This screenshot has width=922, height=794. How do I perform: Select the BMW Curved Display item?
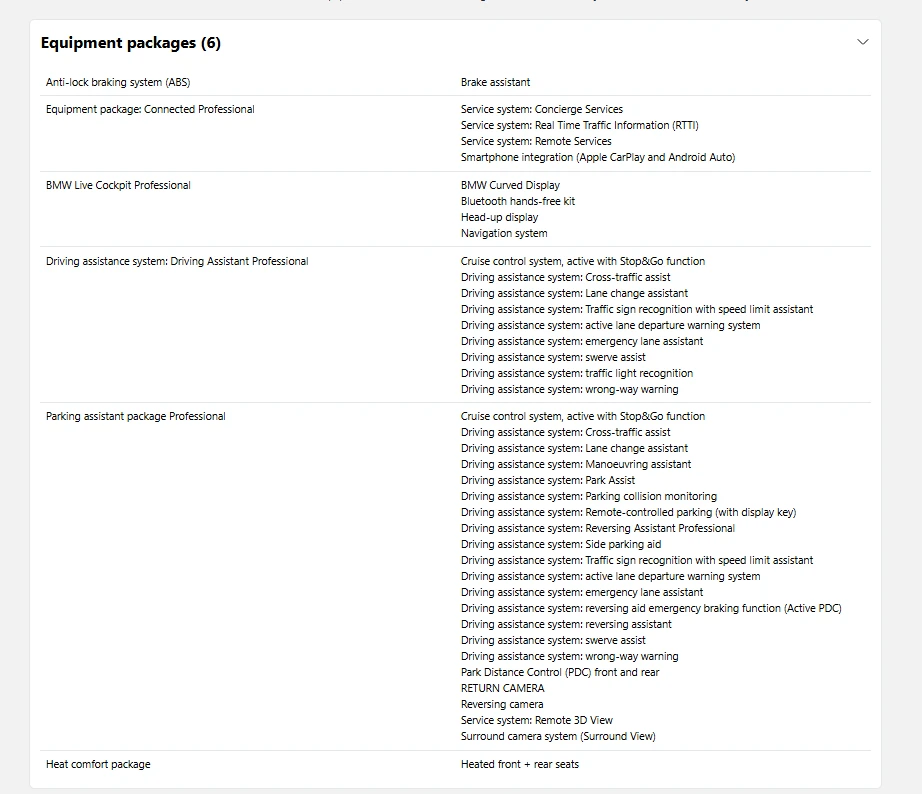pyautogui.click(x=510, y=185)
